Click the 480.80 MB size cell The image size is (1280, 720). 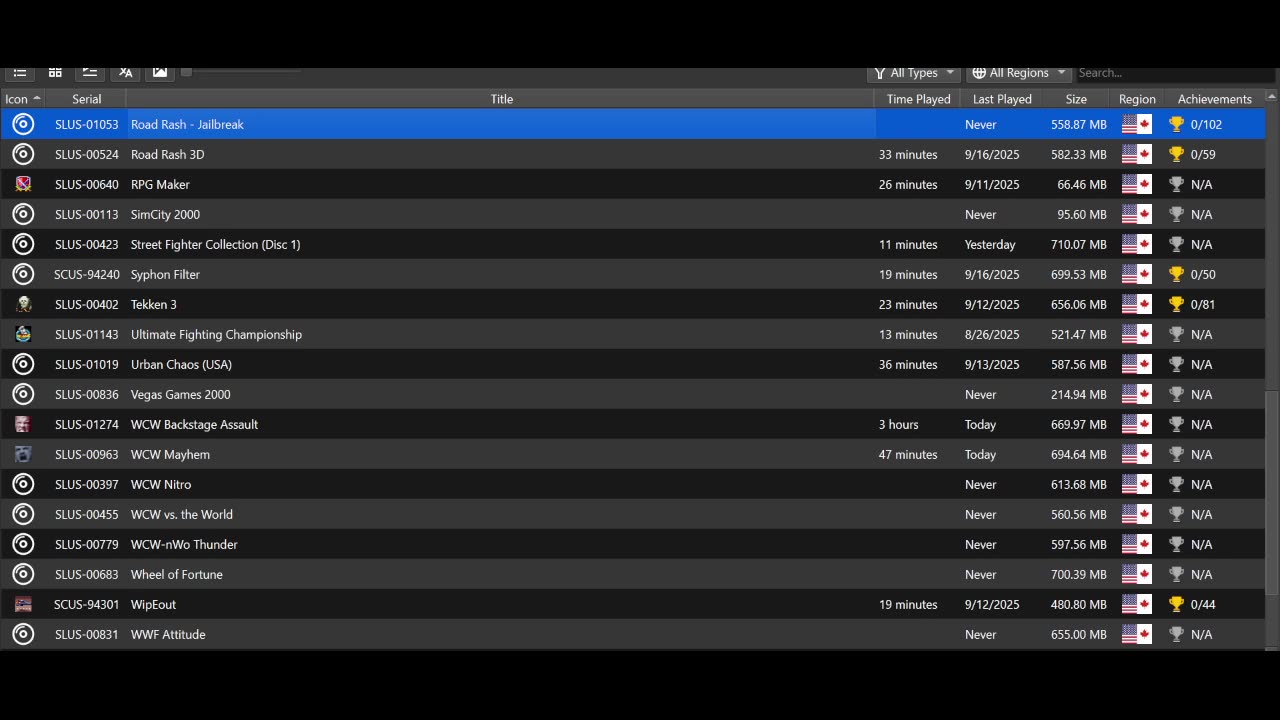(x=1078, y=604)
